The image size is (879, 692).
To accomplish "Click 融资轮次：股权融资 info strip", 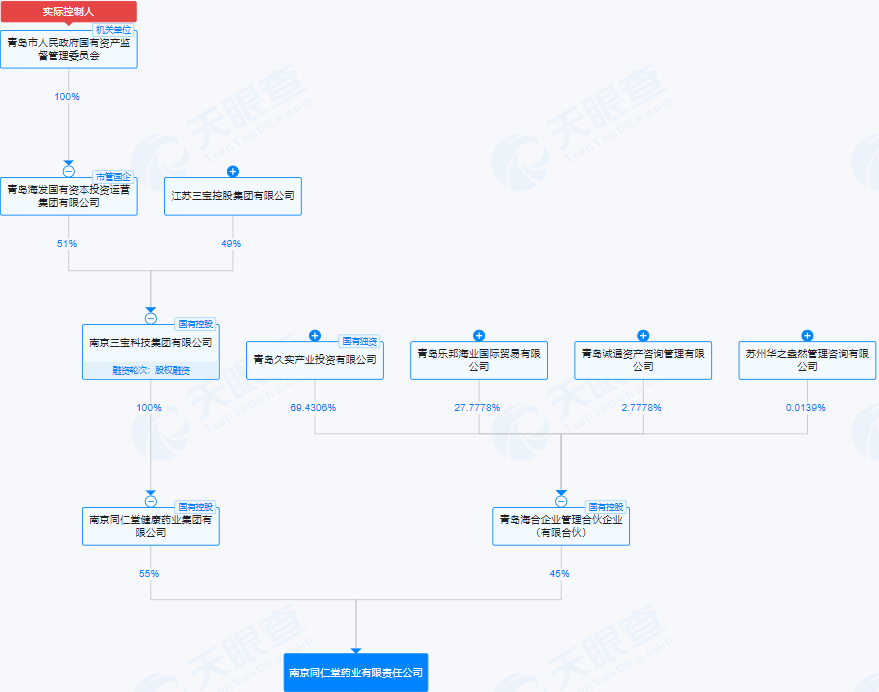I will (151, 370).
